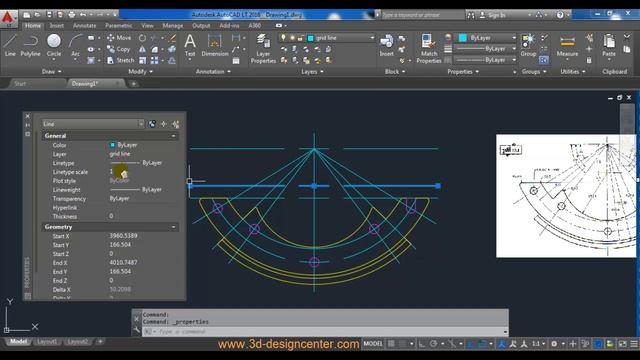This screenshot has height=360, width=640.
Task: Toggle grid display in status bar
Action: pyautogui.click(x=391, y=344)
